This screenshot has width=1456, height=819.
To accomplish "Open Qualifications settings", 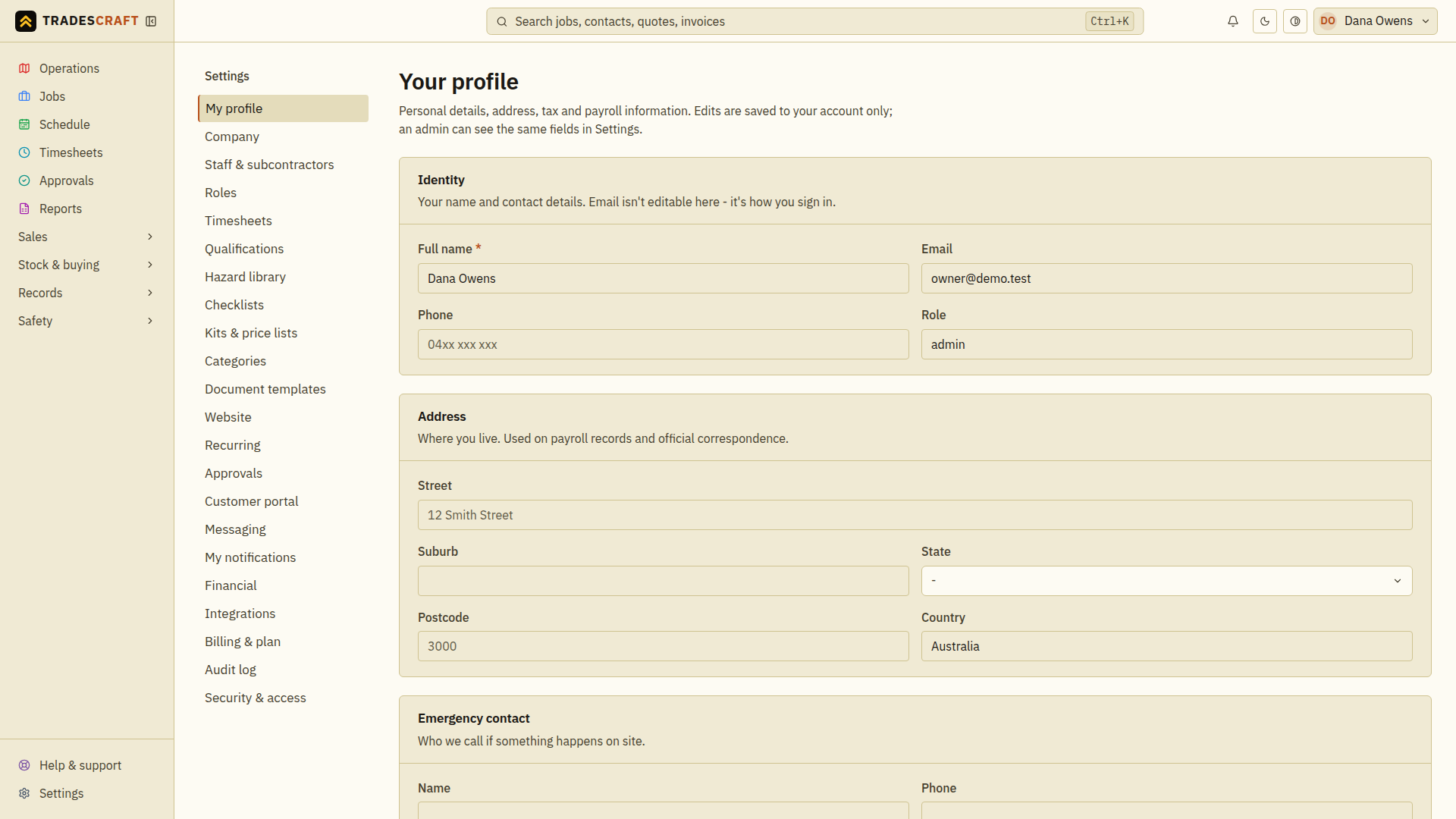I will (x=283, y=249).
